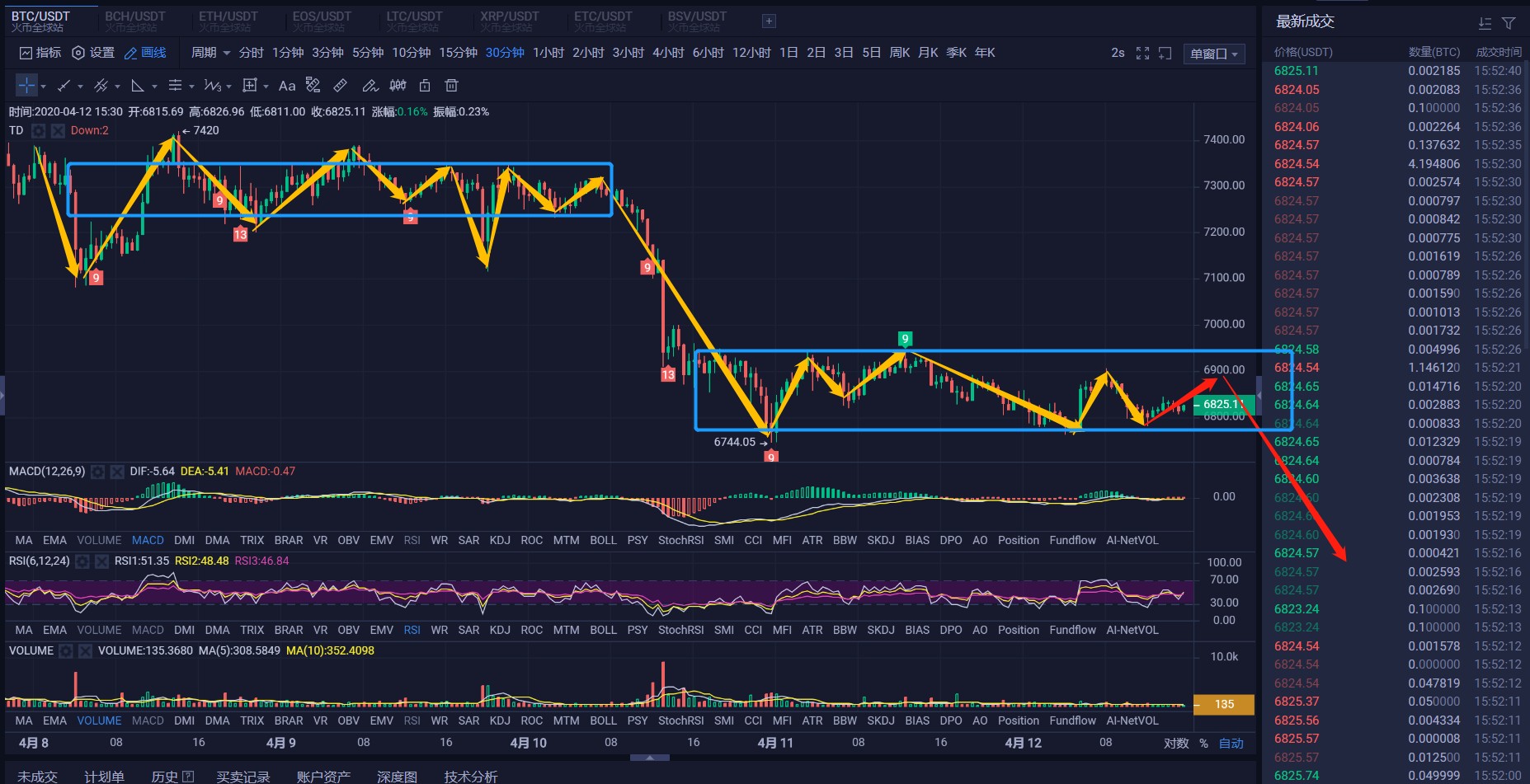The height and width of the screenshot is (784, 1530).
Task: Click the 指标 indicators button
Action: coord(40,52)
